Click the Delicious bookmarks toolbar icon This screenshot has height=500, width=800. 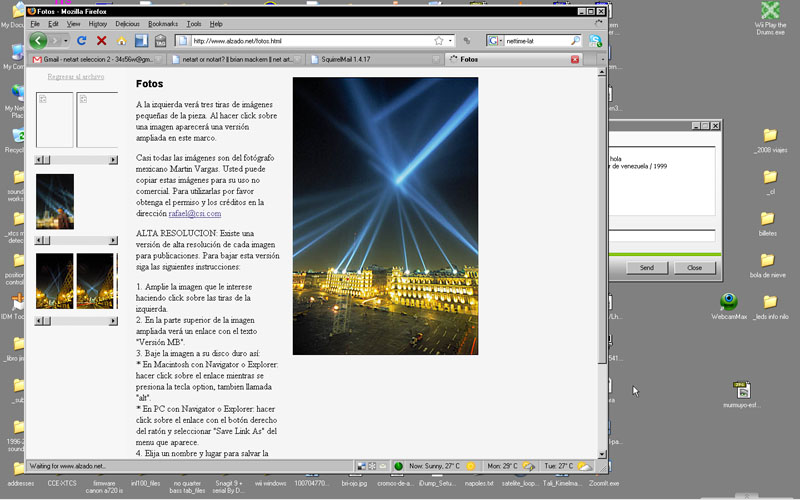tap(140, 41)
